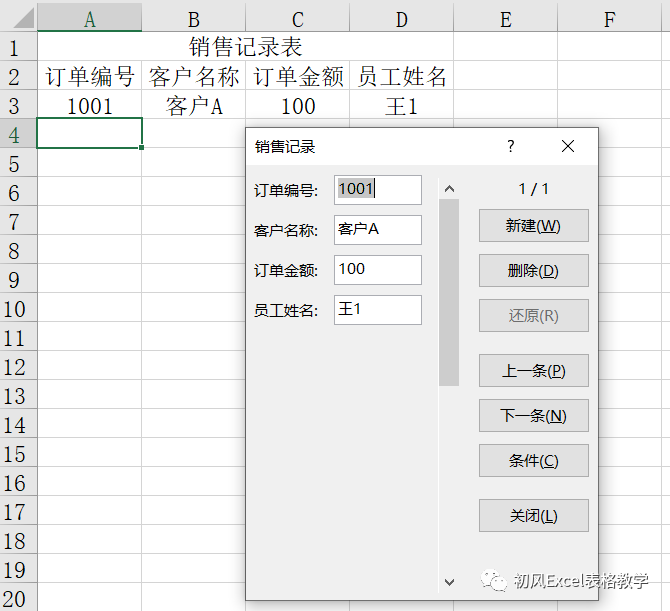Select column E header
Viewport: 670px width, 611px height.
point(505,19)
